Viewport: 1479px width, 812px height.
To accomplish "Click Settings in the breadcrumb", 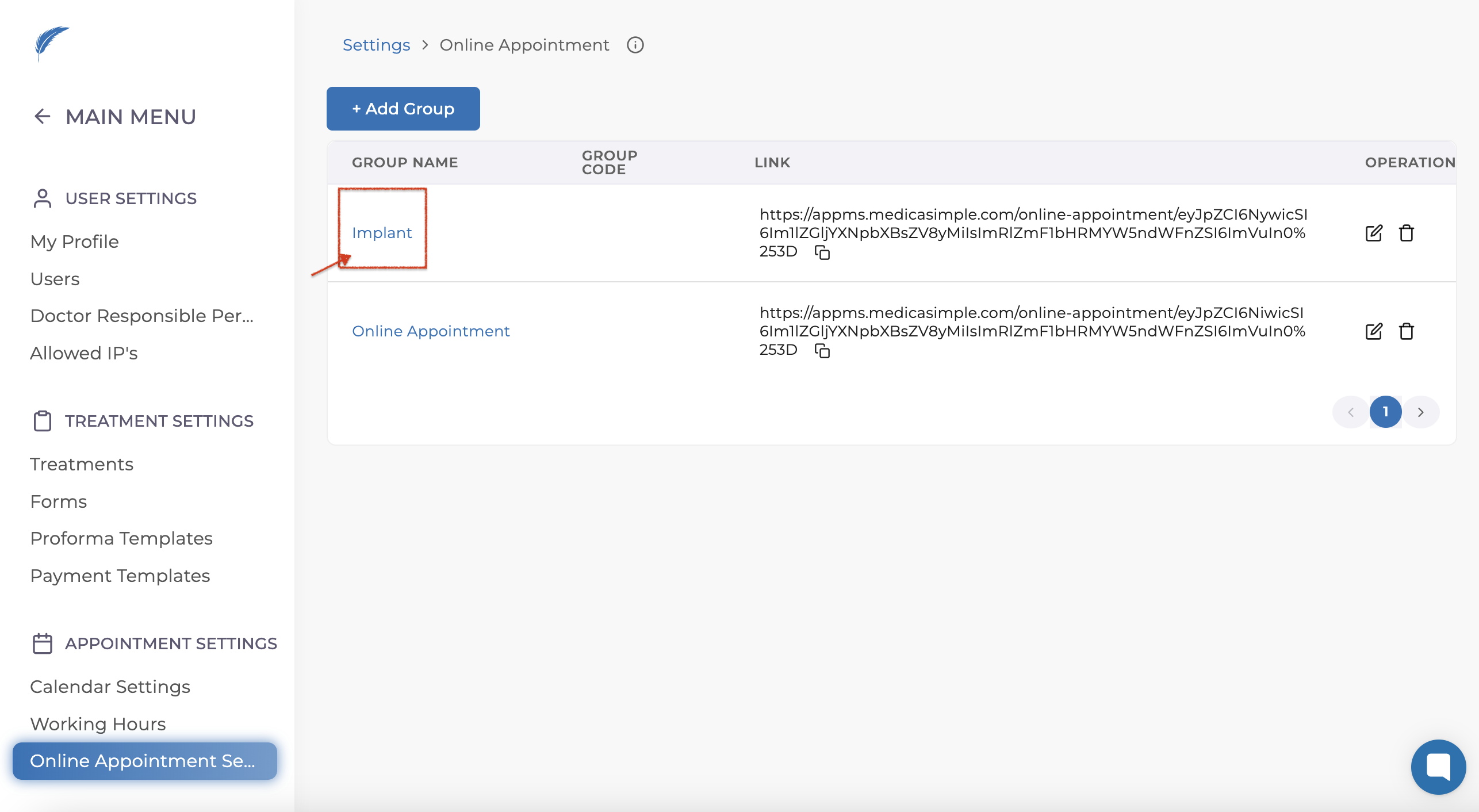I will [x=376, y=45].
